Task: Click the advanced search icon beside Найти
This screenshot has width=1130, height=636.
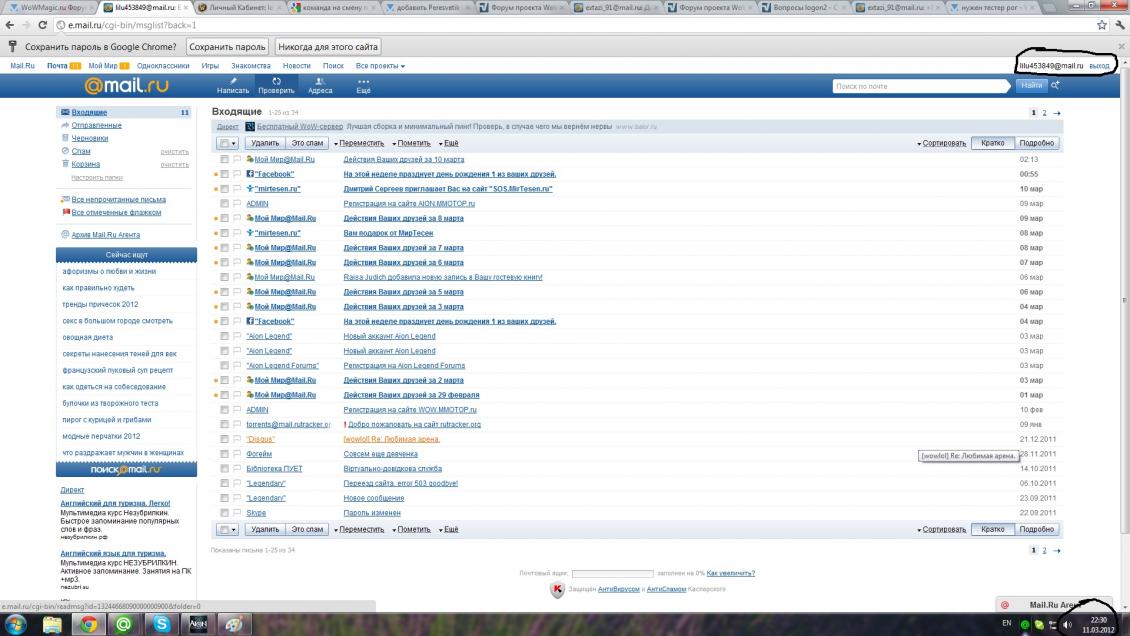Action: click(1056, 86)
